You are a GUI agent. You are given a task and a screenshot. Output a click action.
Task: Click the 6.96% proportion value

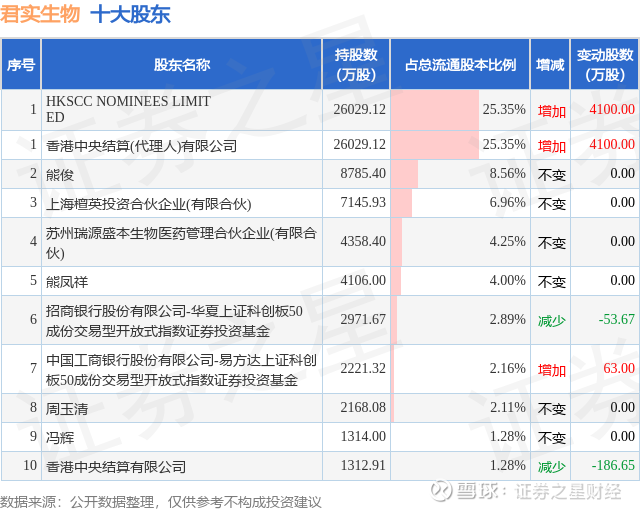pyautogui.click(x=507, y=202)
